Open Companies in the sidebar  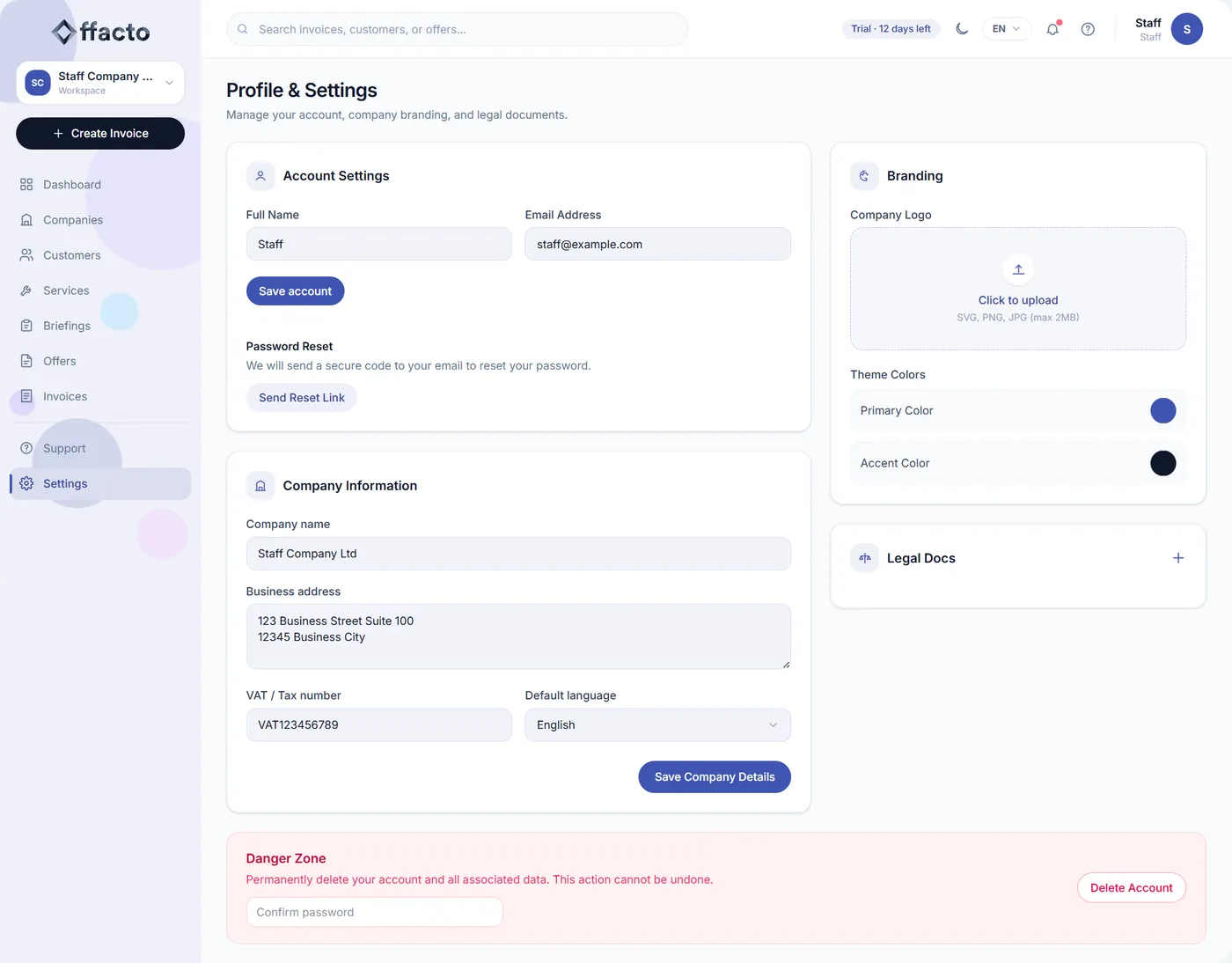click(x=100, y=220)
